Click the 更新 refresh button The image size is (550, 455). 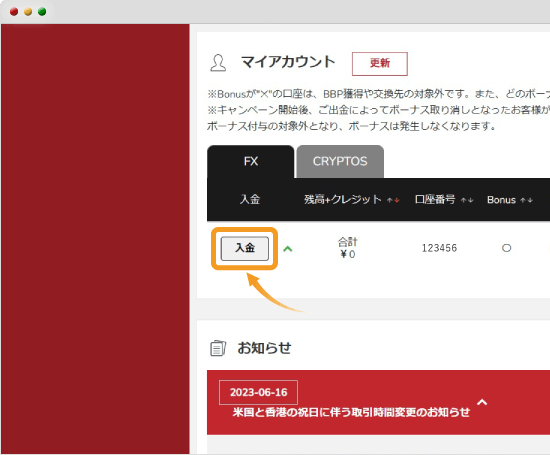[380, 64]
